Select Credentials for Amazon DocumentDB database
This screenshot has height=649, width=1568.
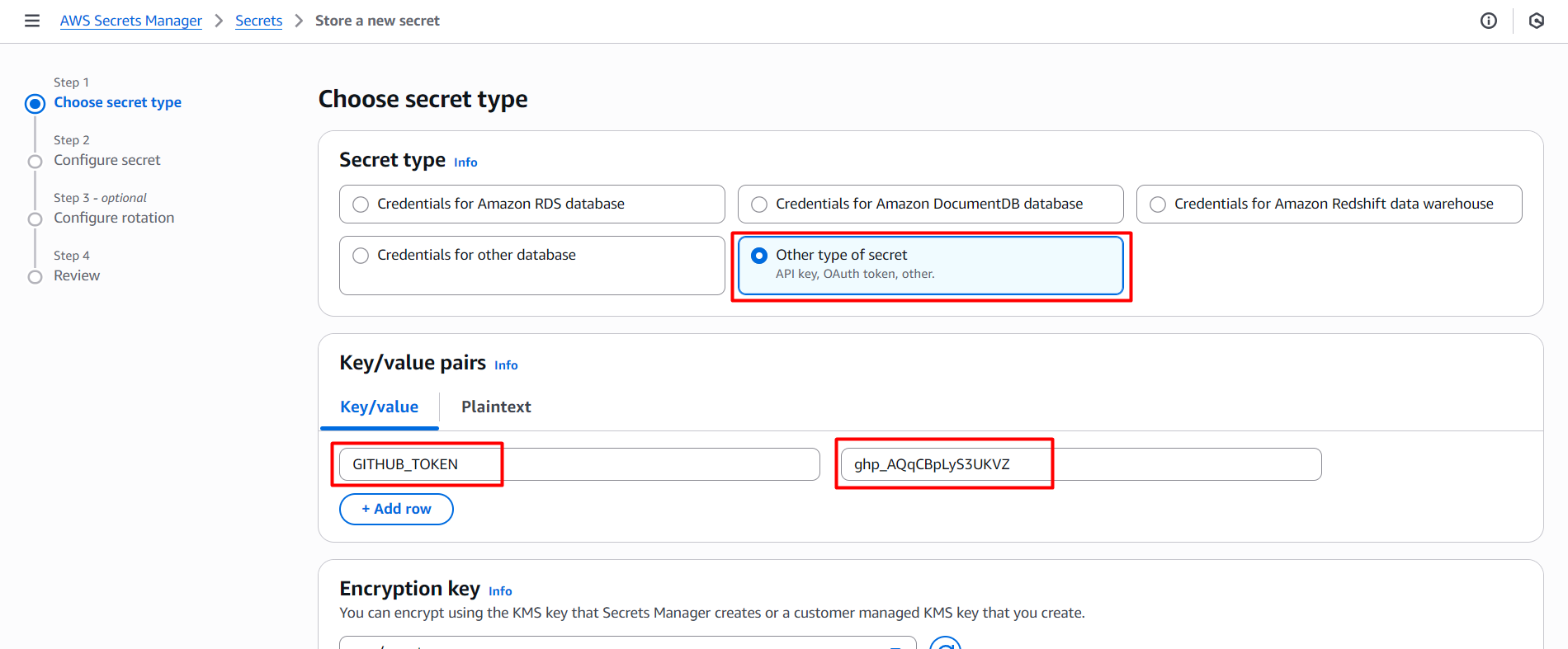pos(930,204)
